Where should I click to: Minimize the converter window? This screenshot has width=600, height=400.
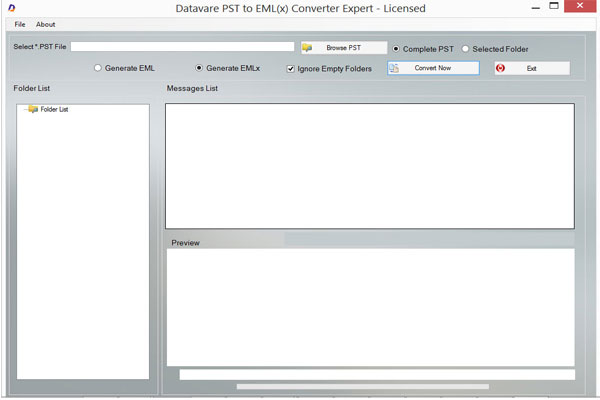click(x=536, y=7)
